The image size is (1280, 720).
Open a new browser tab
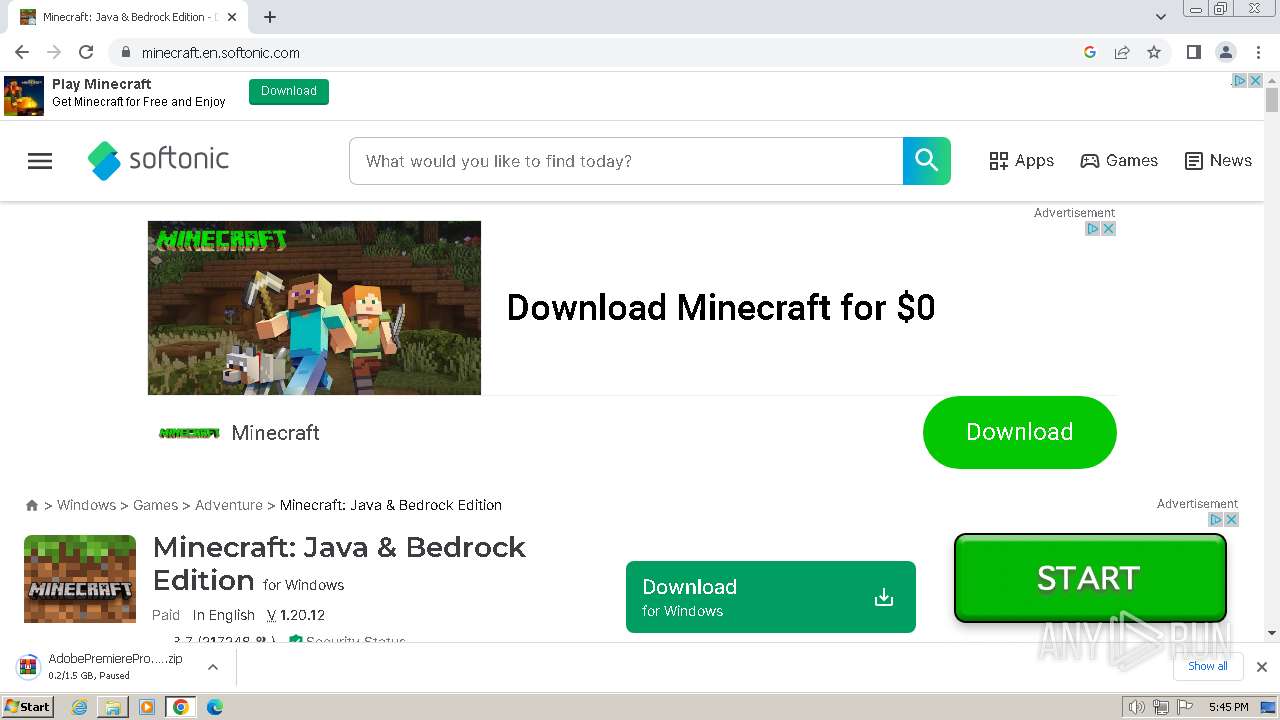(x=270, y=17)
